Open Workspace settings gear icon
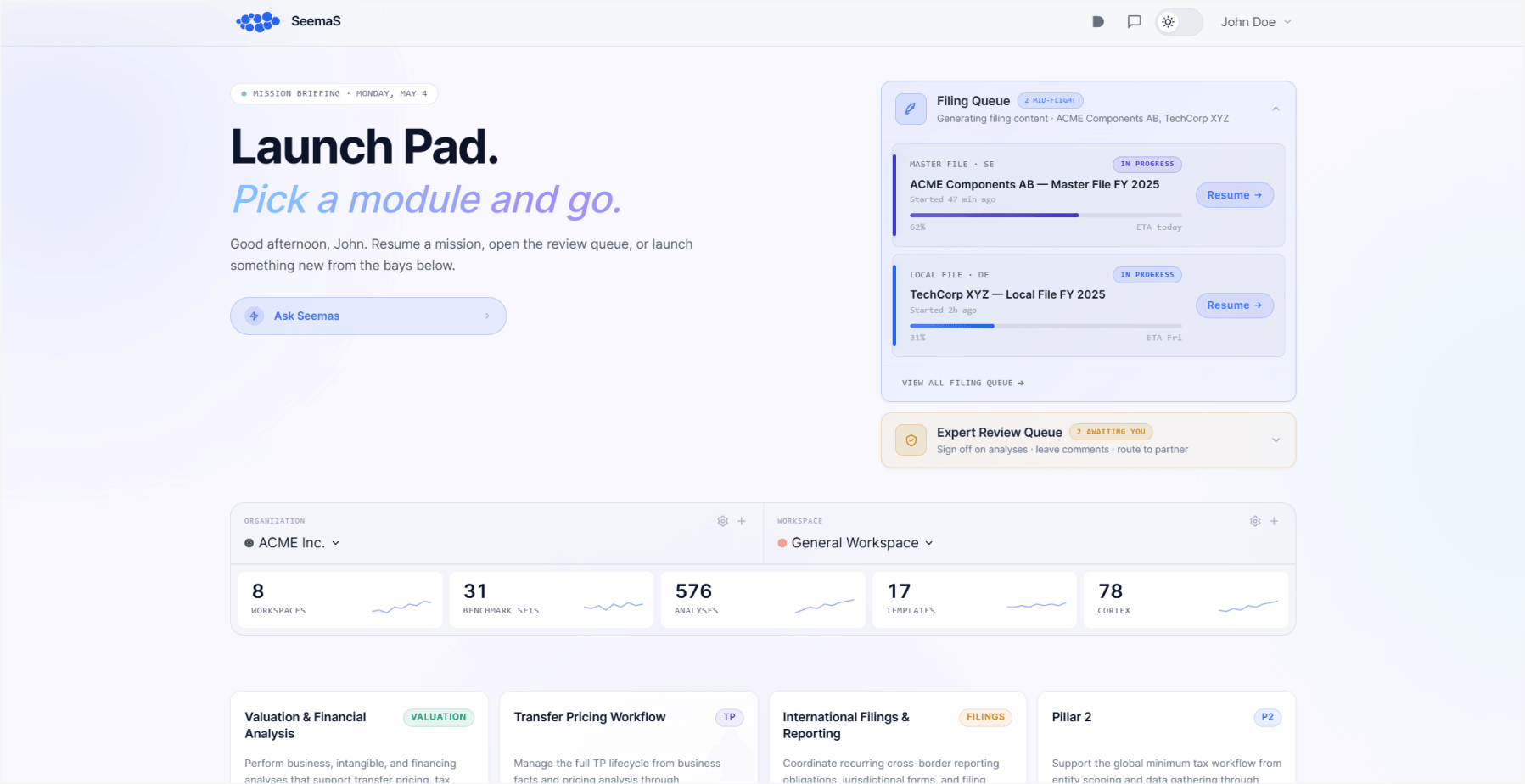Viewport: 1525px width, 784px height. tap(1255, 521)
